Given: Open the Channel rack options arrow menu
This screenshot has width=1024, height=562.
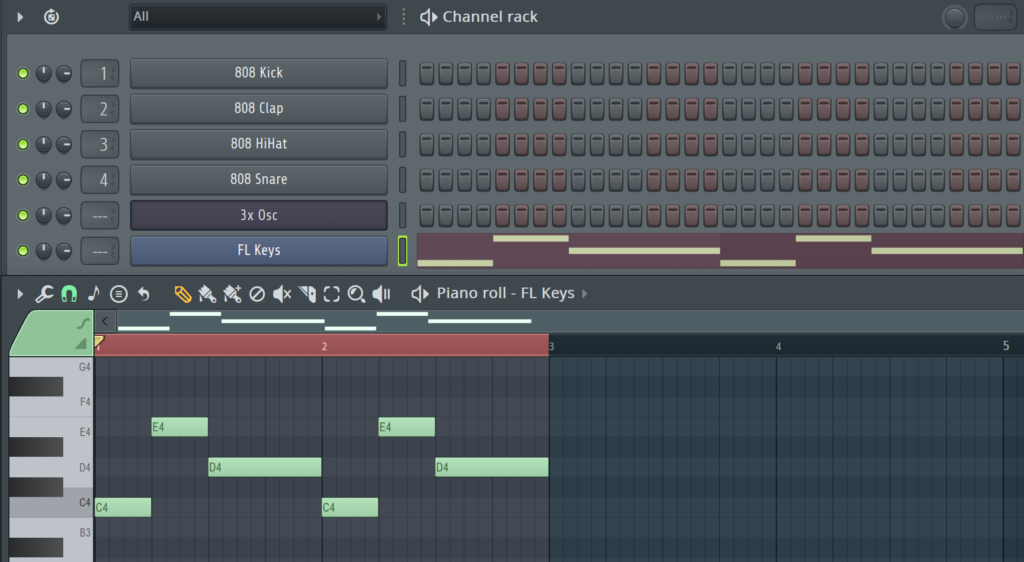Looking at the screenshot, I should pyautogui.click(x=20, y=17).
